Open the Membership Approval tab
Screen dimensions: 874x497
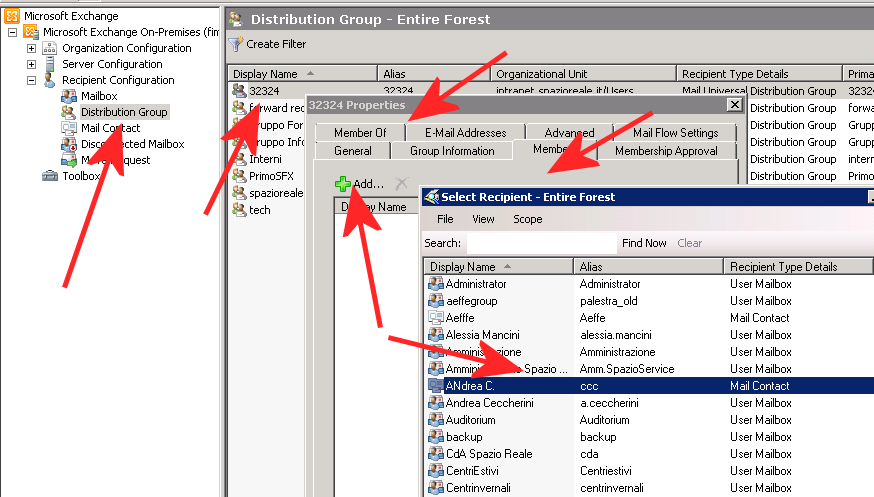coord(666,151)
